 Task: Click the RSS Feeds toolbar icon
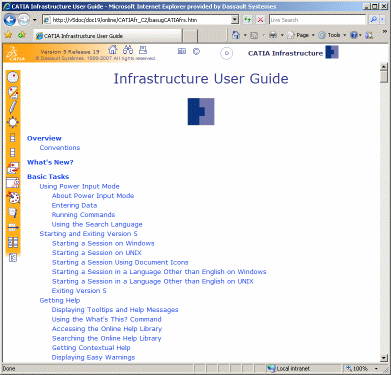(254, 35)
